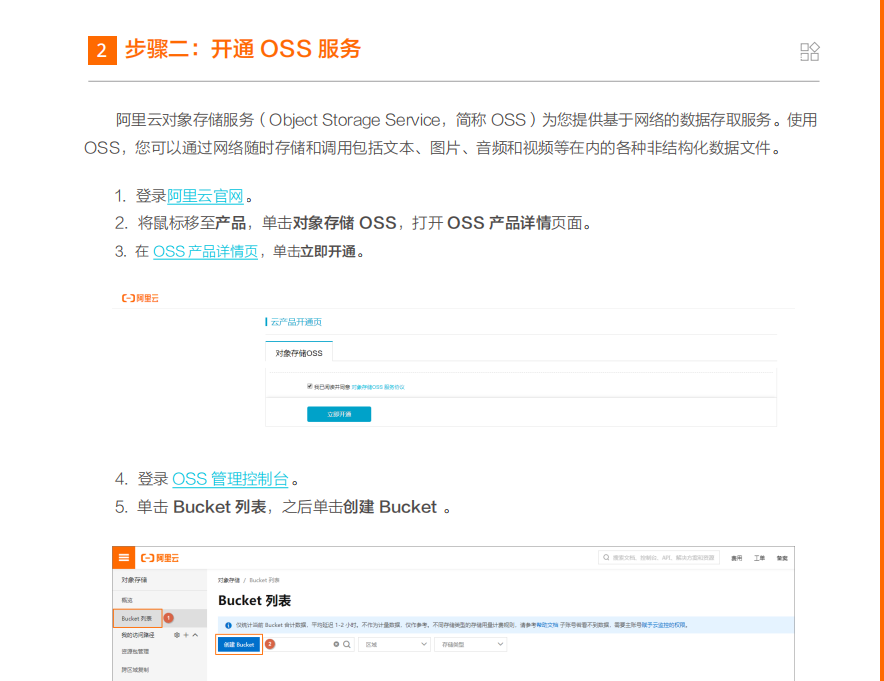Click the 立即开通 button

click(x=339, y=414)
